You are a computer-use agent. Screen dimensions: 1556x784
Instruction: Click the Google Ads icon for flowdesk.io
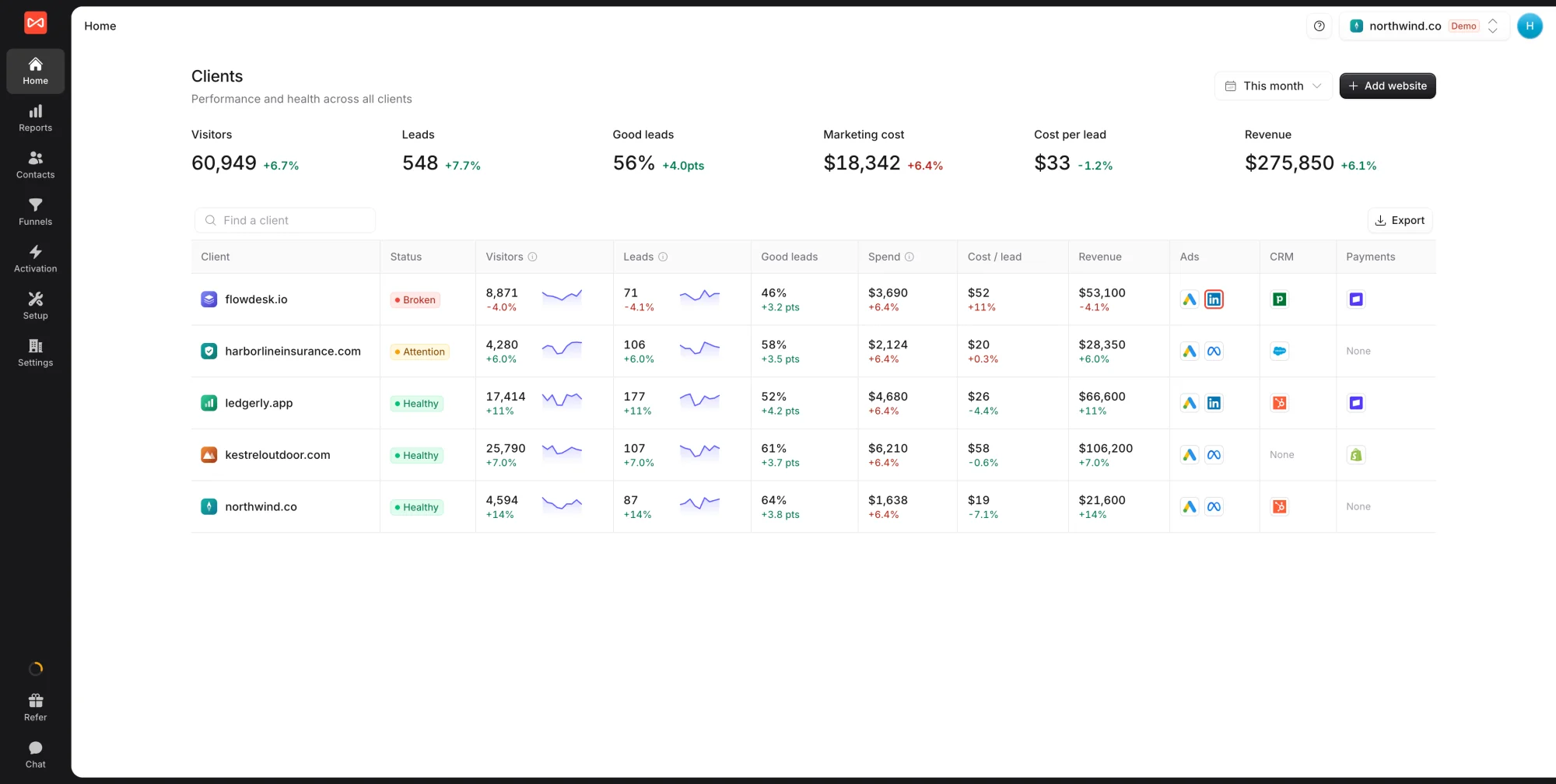point(1190,299)
